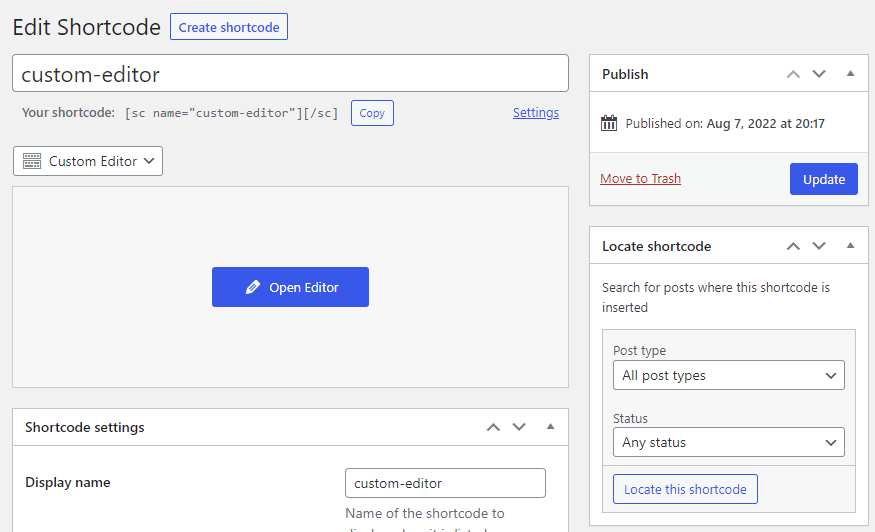
Task: Collapse the Locate shortcode panel
Action: [x=850, y=245]
